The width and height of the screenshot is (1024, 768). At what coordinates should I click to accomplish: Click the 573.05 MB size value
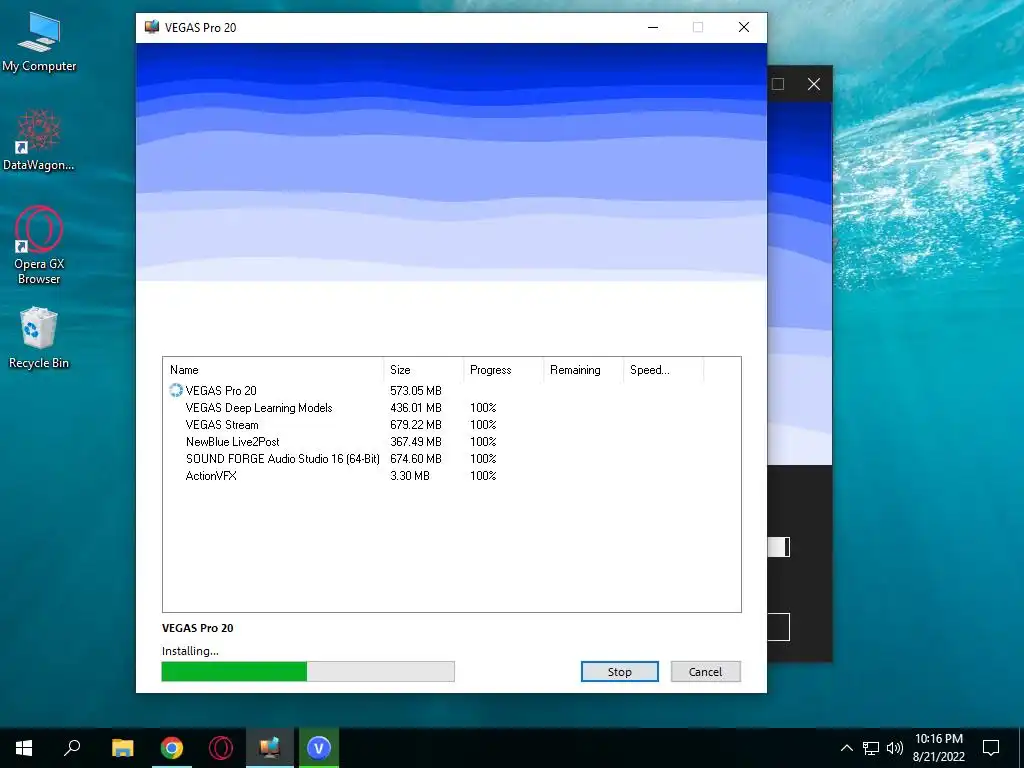coord(416,391)
